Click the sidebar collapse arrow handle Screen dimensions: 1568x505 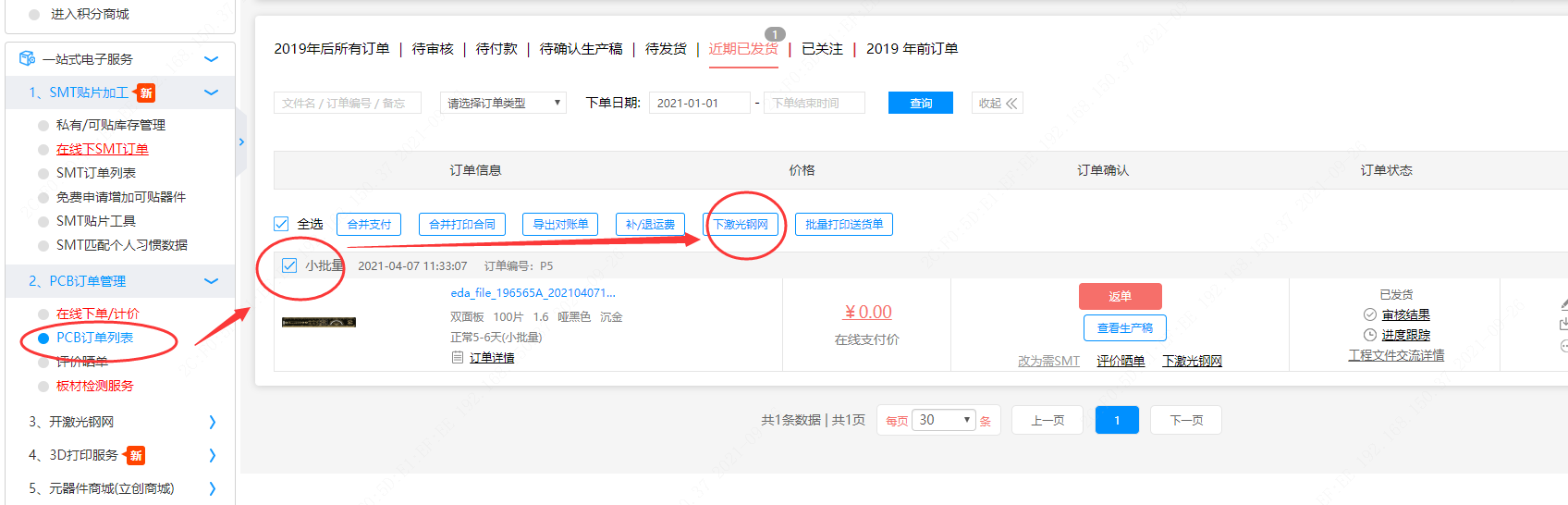point(241,142)
